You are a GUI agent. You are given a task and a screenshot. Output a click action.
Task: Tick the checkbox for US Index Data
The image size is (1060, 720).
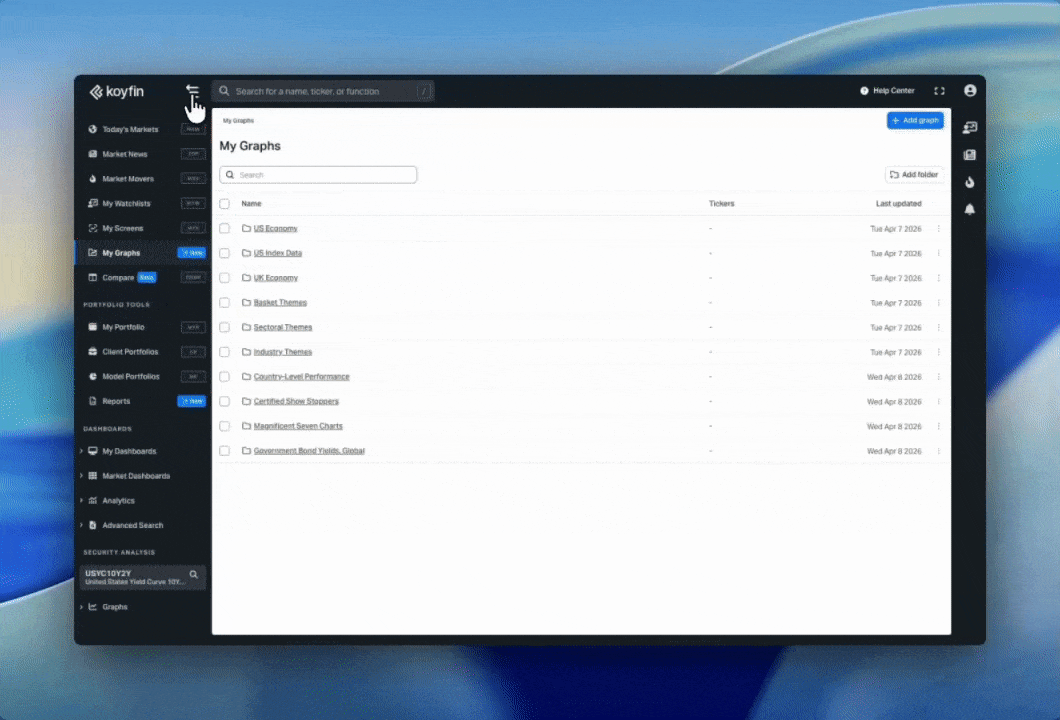(225, 254)
